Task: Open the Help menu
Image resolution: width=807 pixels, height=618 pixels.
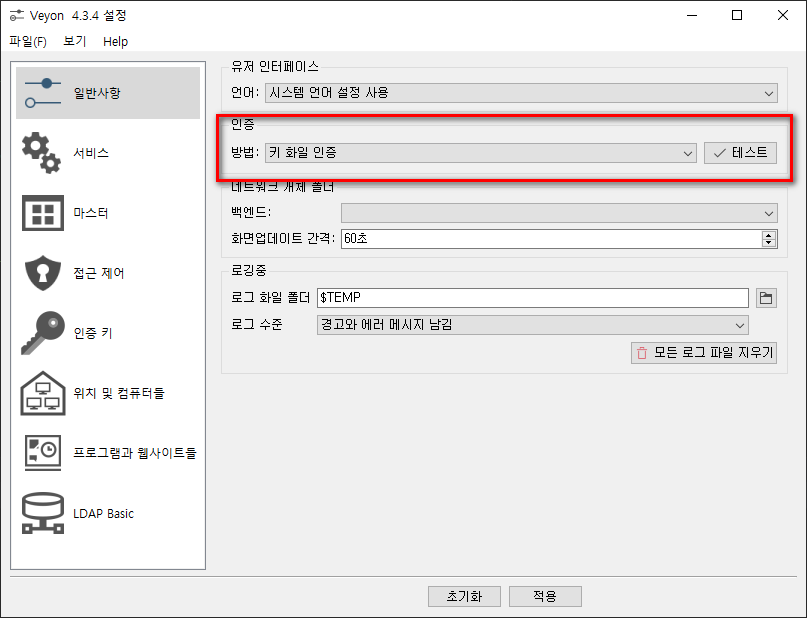Action: 115,42
